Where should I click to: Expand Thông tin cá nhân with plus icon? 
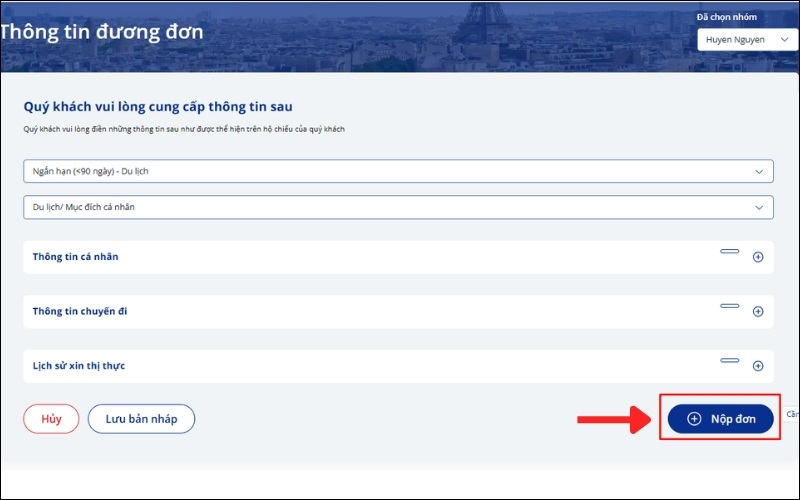point(757,257)
